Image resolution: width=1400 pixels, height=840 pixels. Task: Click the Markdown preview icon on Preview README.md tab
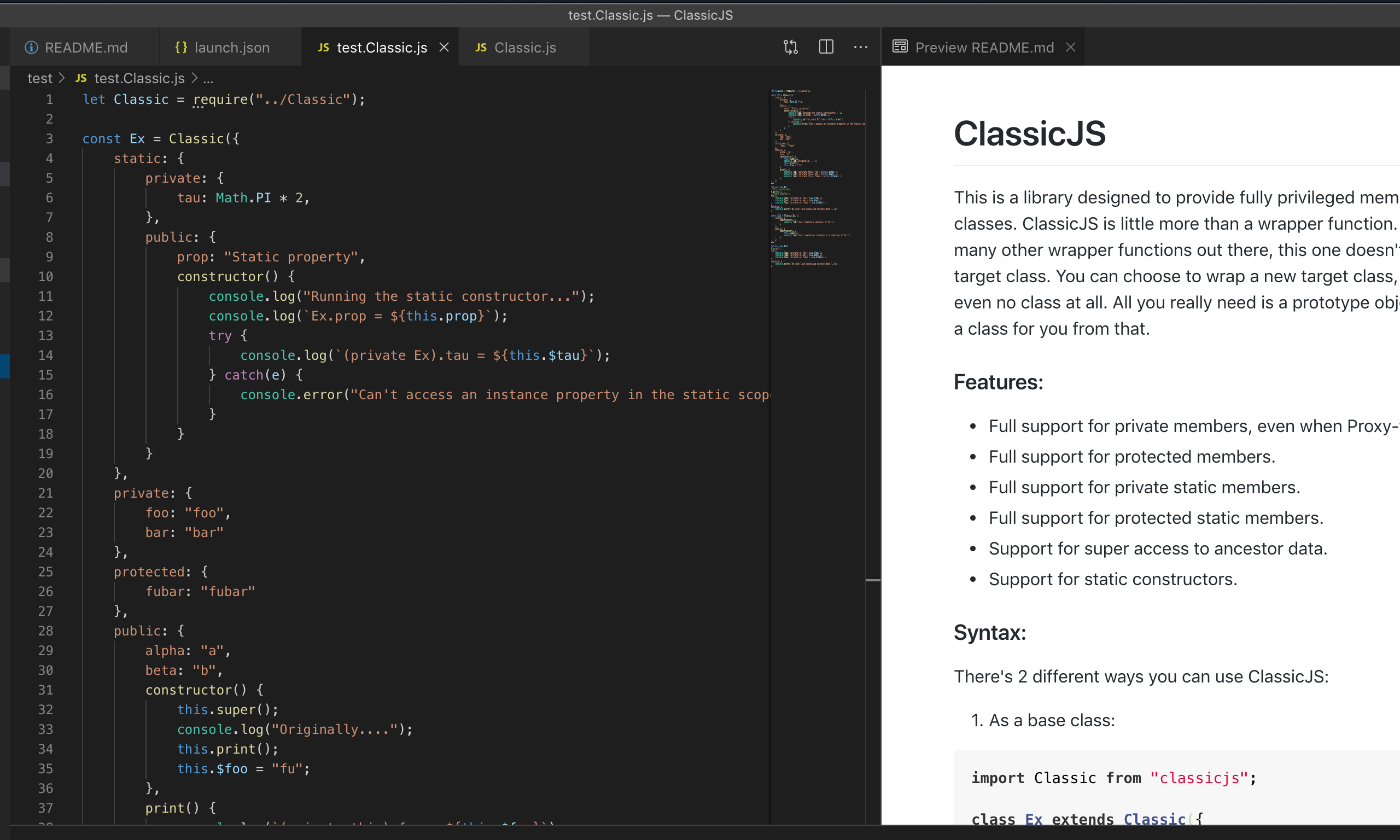pyautogui.click(x=900, y=47)
